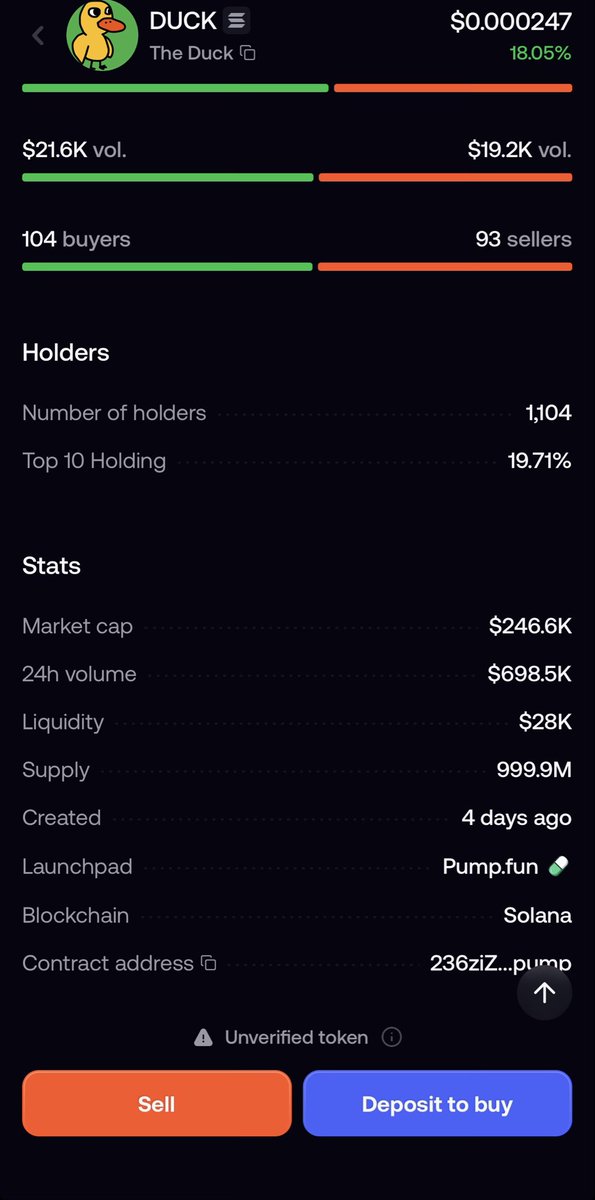Tap the orange sellers ratio bar
This screenshot has width=595, height=1200.
(445, 267)
